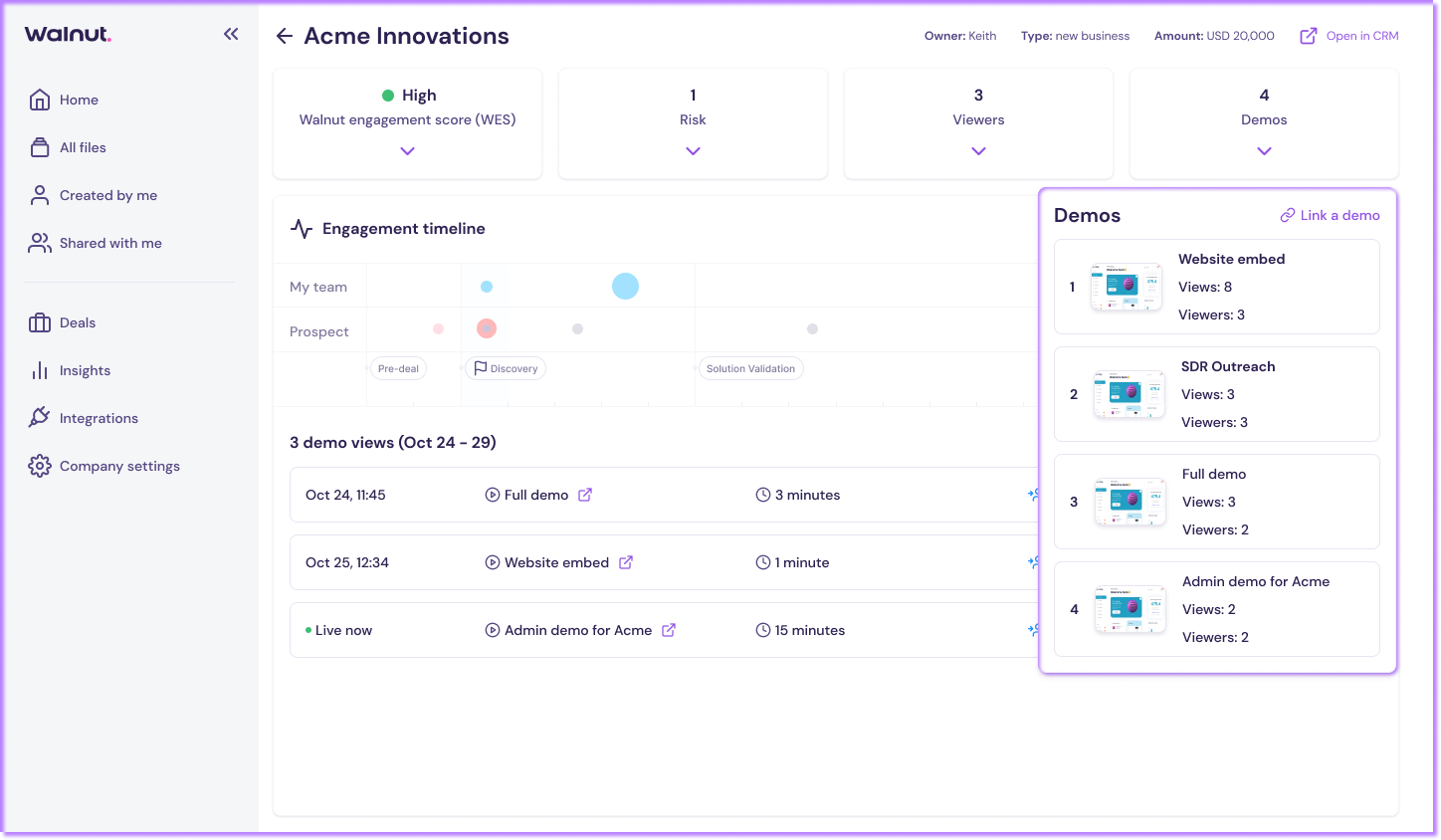Open Integrations from the sidebar
Screen dimensions: 1441x840
tap(99, 418)
